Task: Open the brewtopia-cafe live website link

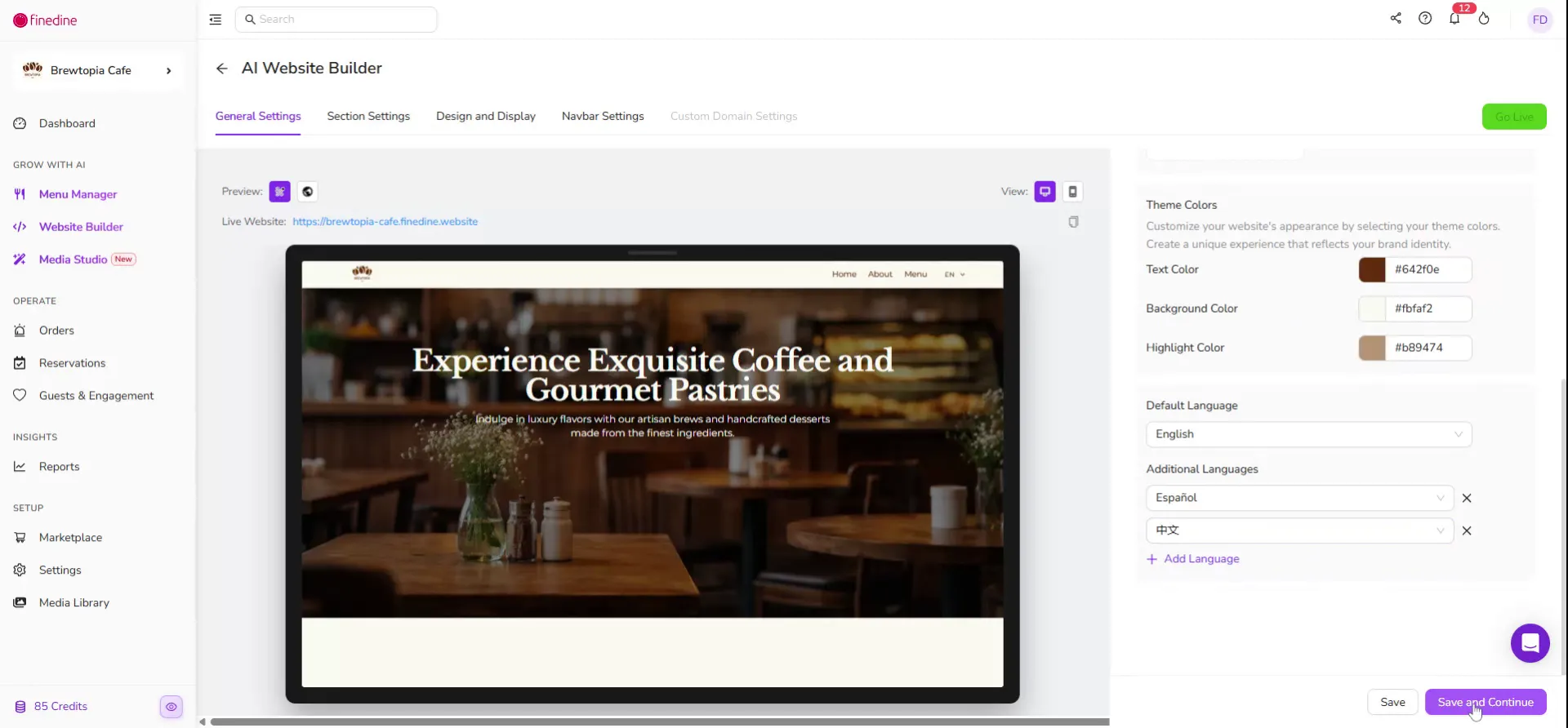Action: tap(385, 222)
